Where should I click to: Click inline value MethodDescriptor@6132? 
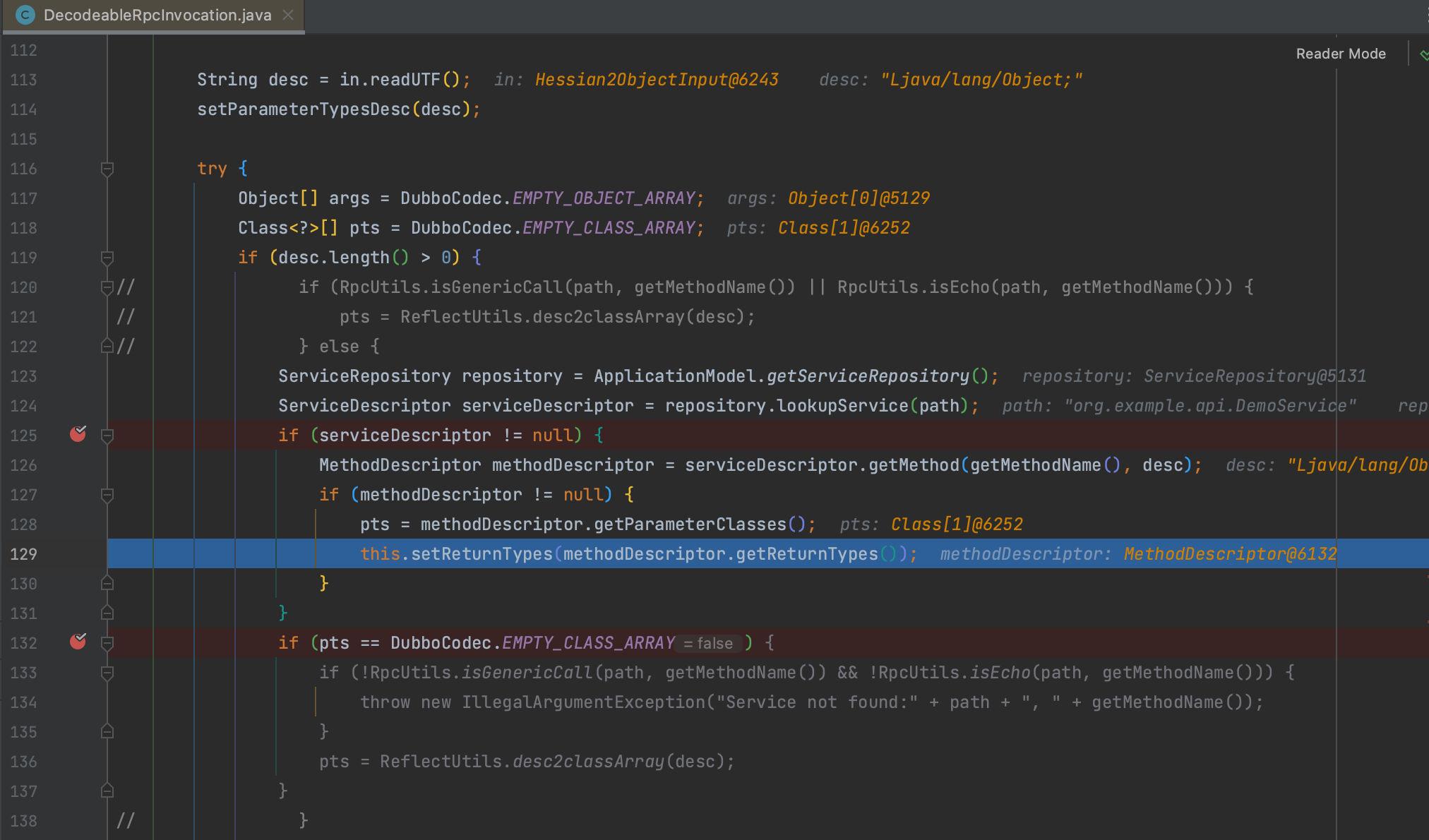[1230, 554]
